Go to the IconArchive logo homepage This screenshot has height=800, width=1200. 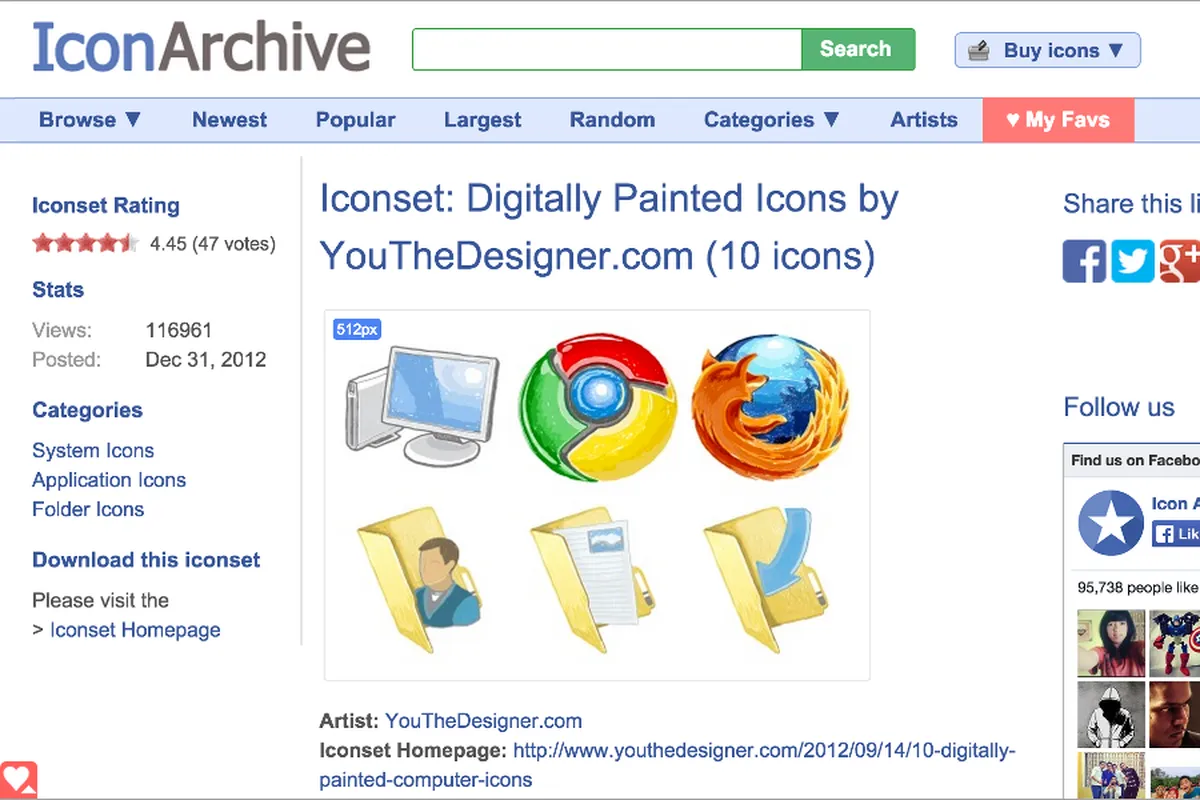pyautogui.click(x=201, y=47)
